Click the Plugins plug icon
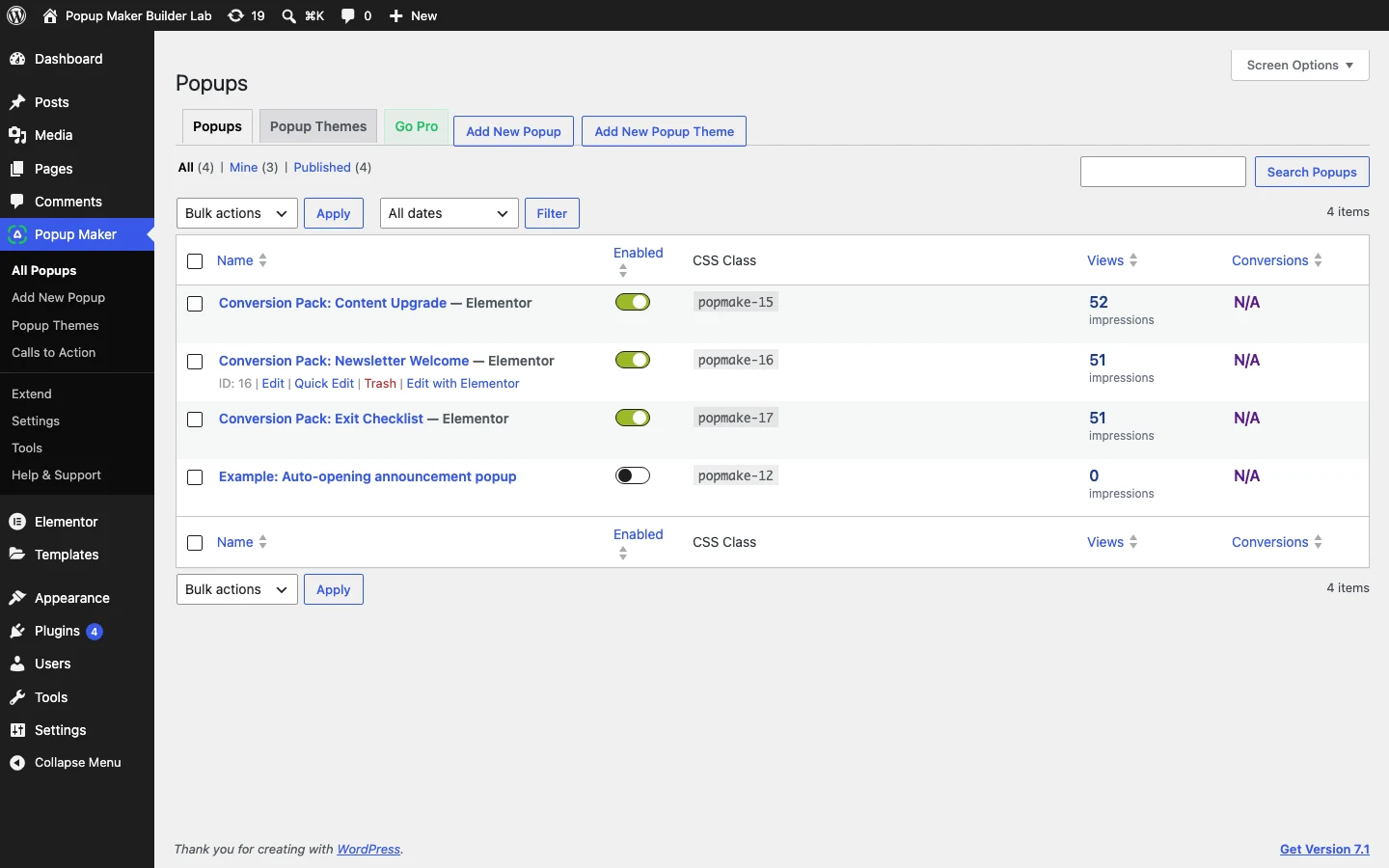 (x=17, y=631)
